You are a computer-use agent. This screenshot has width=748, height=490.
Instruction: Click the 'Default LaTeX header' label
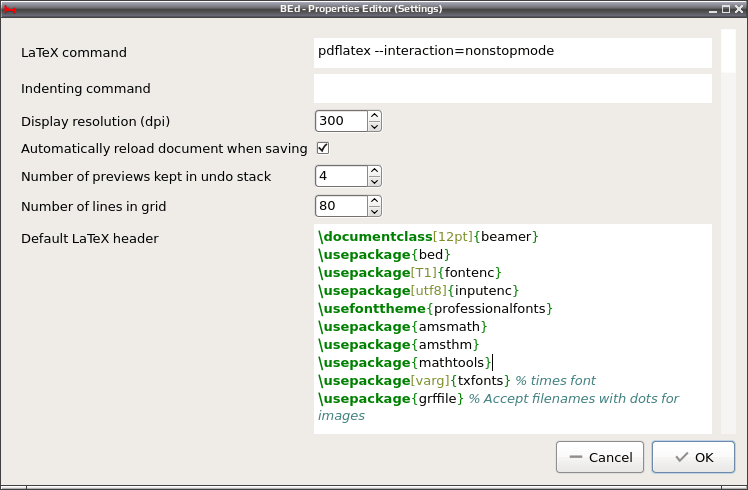pos(90,239)
